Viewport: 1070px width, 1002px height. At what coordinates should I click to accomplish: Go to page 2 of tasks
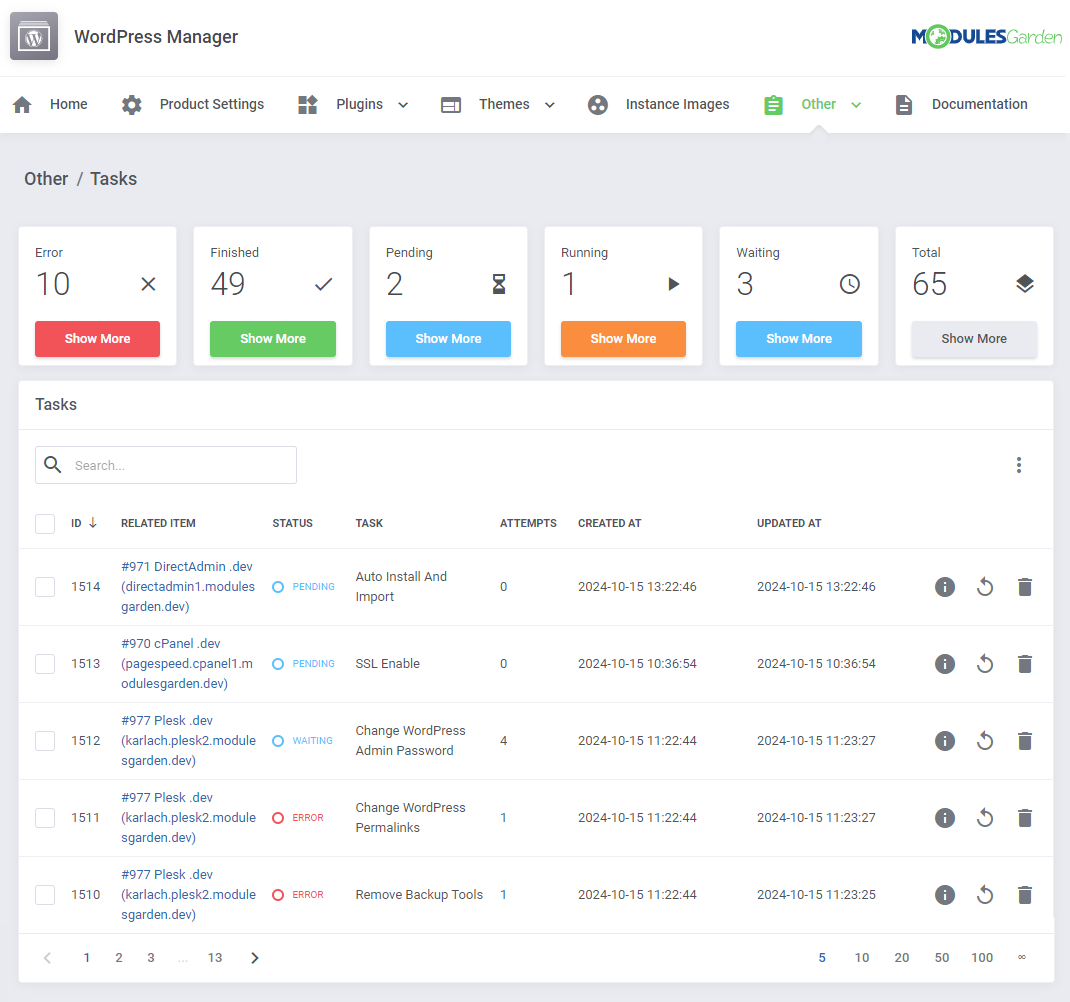pyautogui.click(x=119, y=958)
